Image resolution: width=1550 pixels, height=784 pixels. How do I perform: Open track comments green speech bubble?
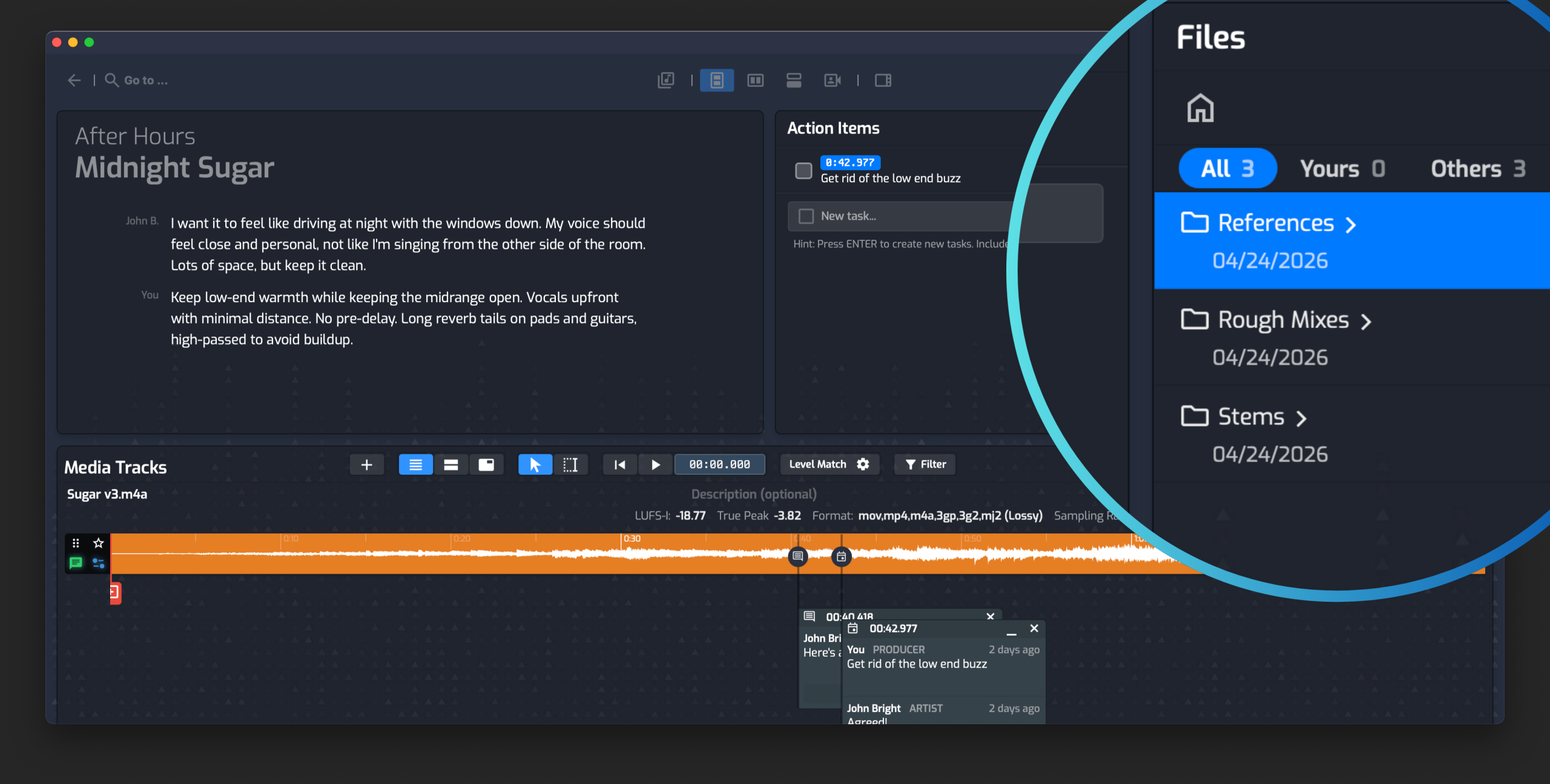[76, 563]
